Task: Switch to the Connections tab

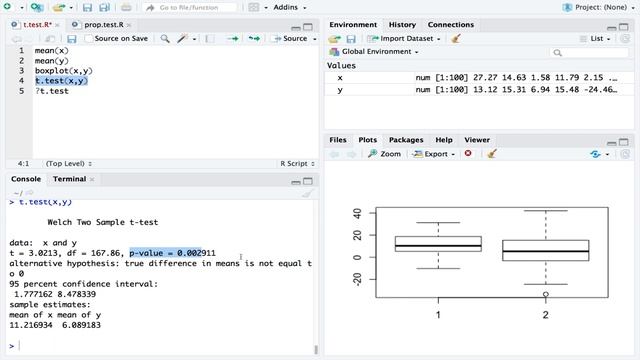Action: click(x=451, y=25)
